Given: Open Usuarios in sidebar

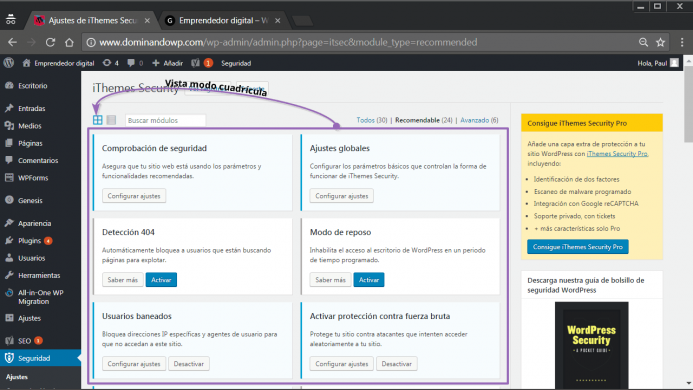Looking at the screenshot, I should click(x=31, y=258).
